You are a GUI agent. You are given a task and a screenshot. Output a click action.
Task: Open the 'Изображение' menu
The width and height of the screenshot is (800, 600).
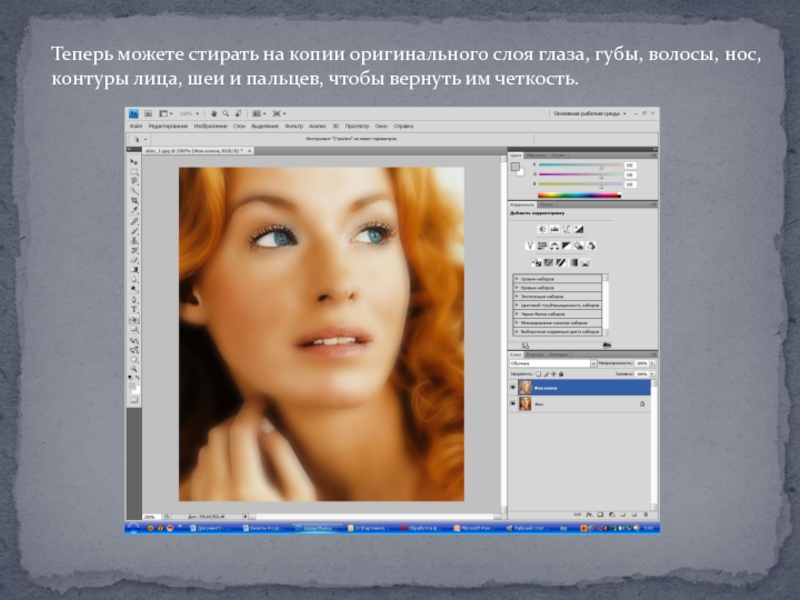(x=210, y=127)
